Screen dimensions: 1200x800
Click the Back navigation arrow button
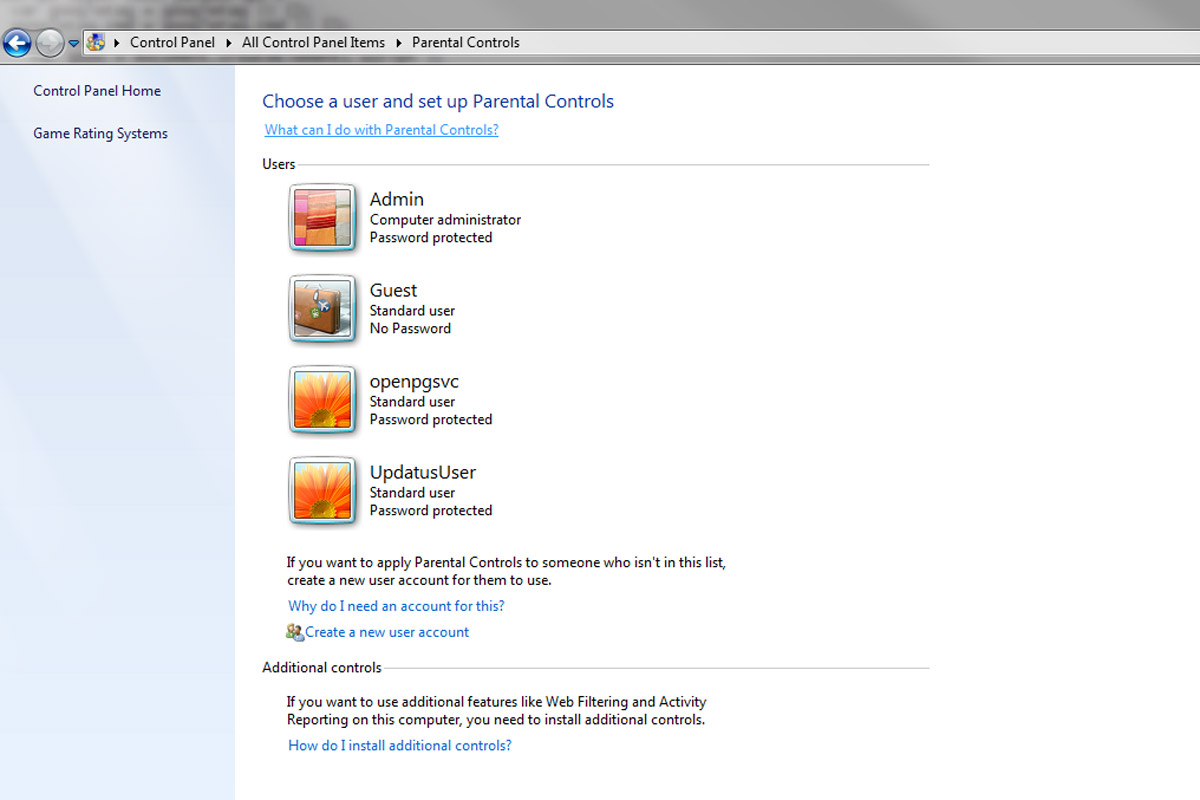tap(17, 43)
